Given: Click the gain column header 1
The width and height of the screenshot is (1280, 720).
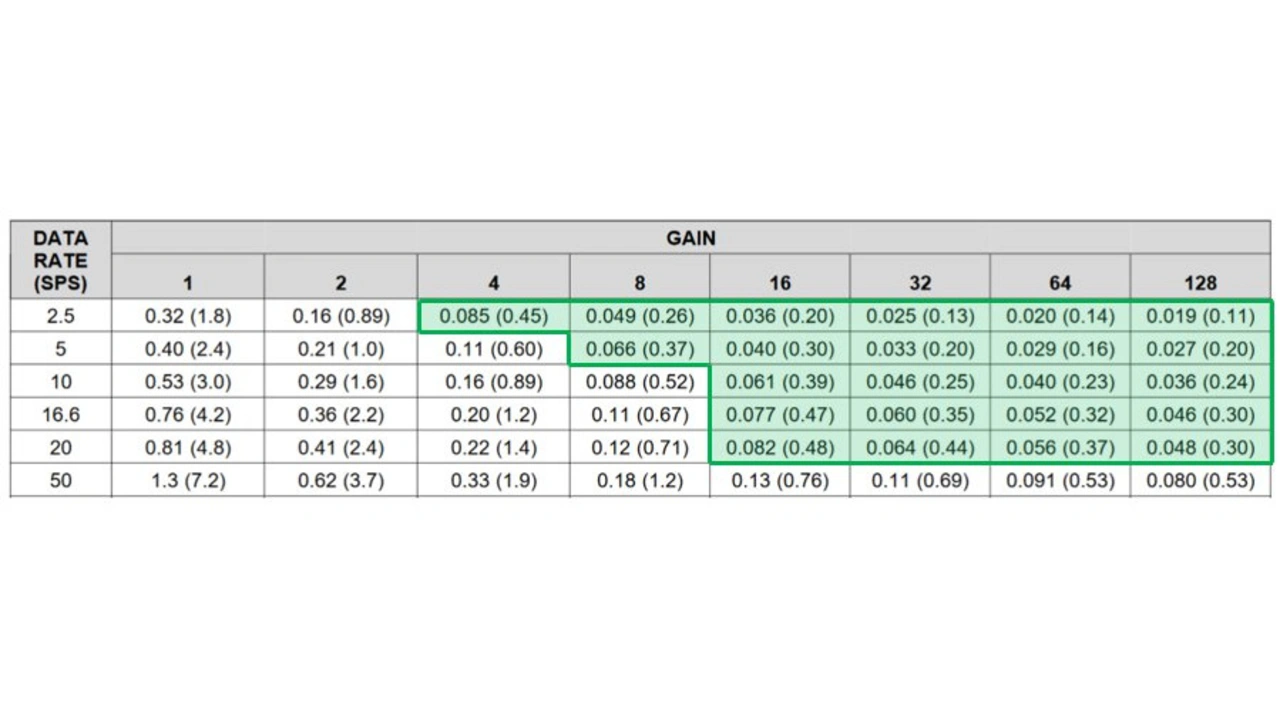Looking at the screenshot, I should click(x=188, y=283).
